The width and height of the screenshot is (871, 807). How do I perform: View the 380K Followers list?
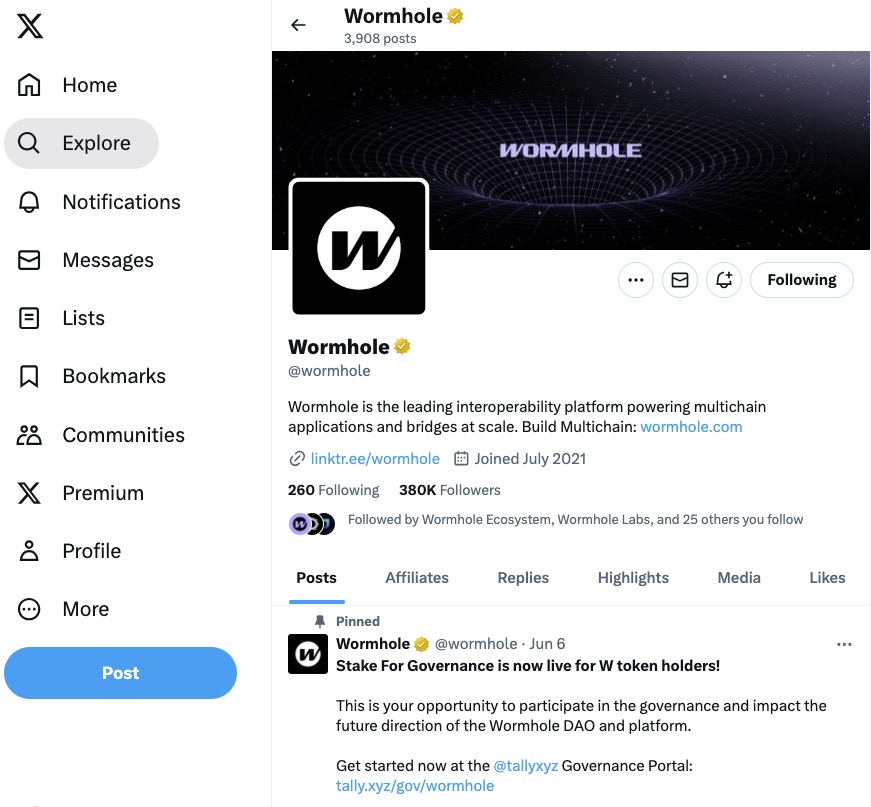449,490
